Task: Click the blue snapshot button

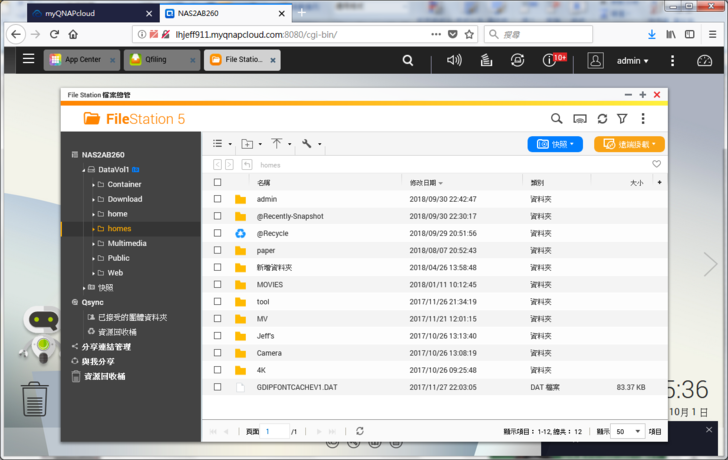Action: pos(554,144)
